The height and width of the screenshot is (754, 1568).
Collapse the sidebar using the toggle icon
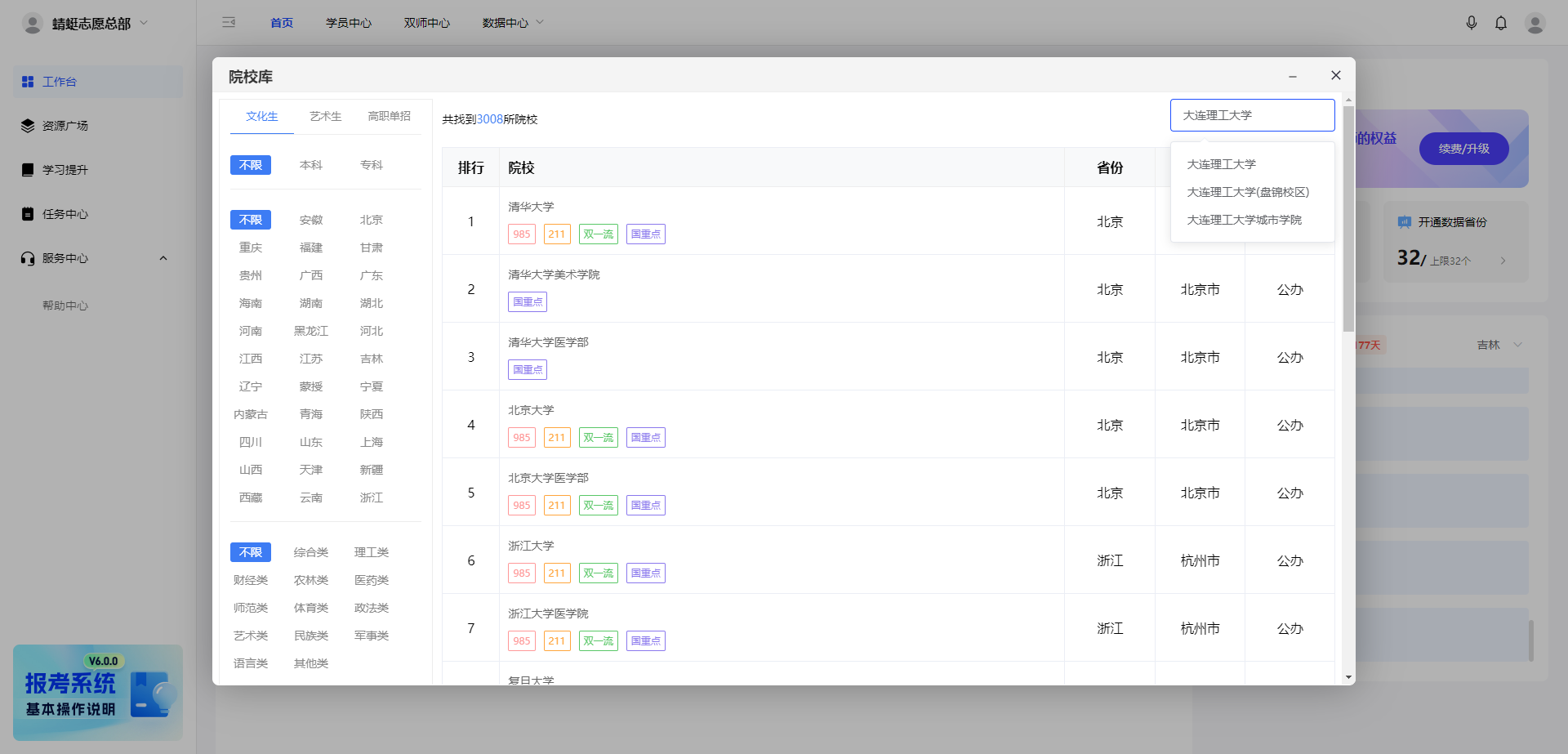click(x=229, y=22)
